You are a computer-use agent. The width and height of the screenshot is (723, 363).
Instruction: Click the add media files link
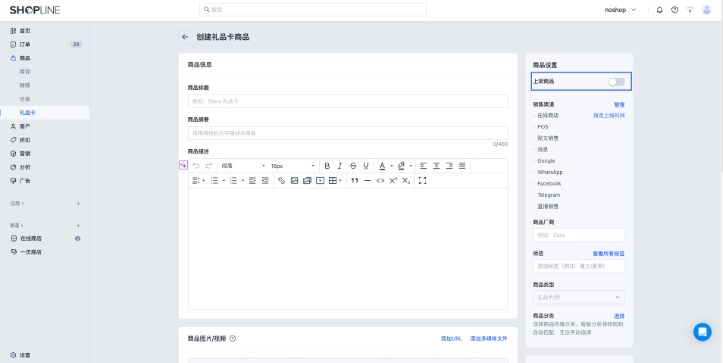pyautogui.click(x=488, y=339)
